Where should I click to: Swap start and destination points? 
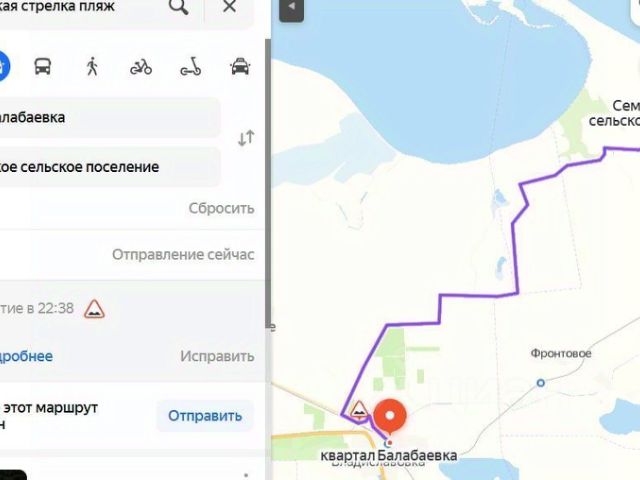pyautogui.click(x=246, y=138)
